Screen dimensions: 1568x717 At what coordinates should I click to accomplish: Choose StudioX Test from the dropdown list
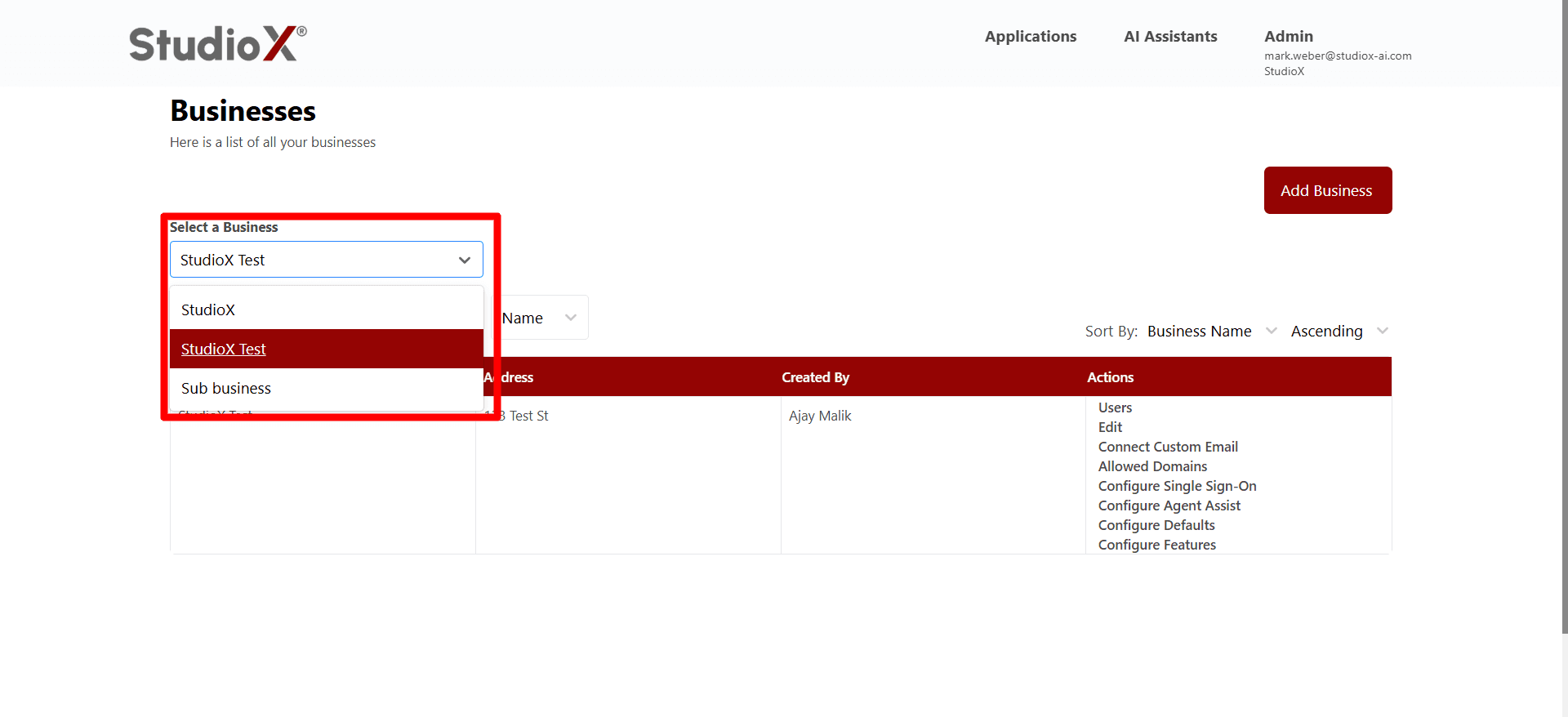pos(327,349)
